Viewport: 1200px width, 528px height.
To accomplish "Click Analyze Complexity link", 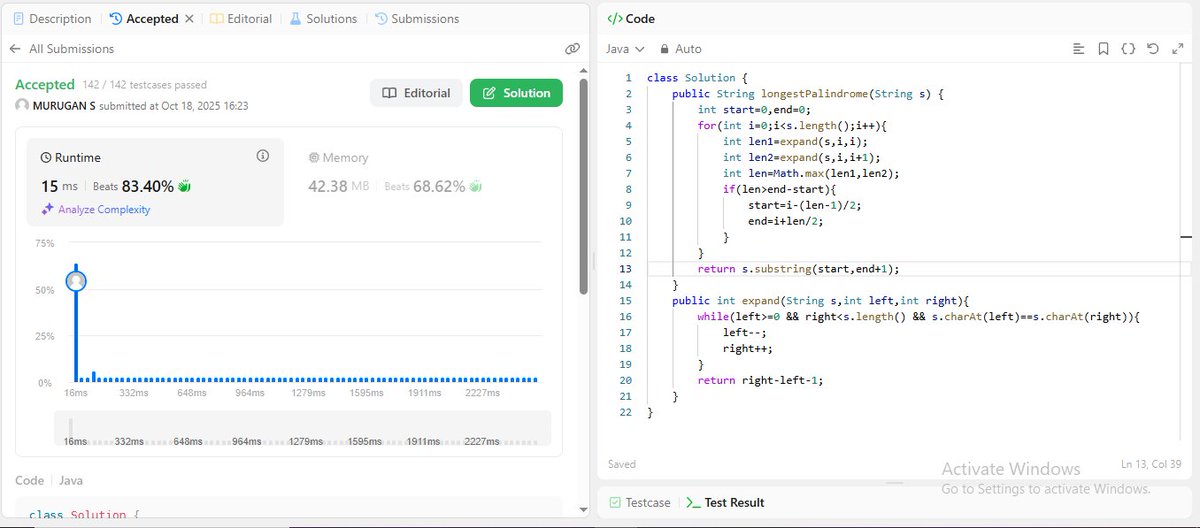I will pos(95,209).
